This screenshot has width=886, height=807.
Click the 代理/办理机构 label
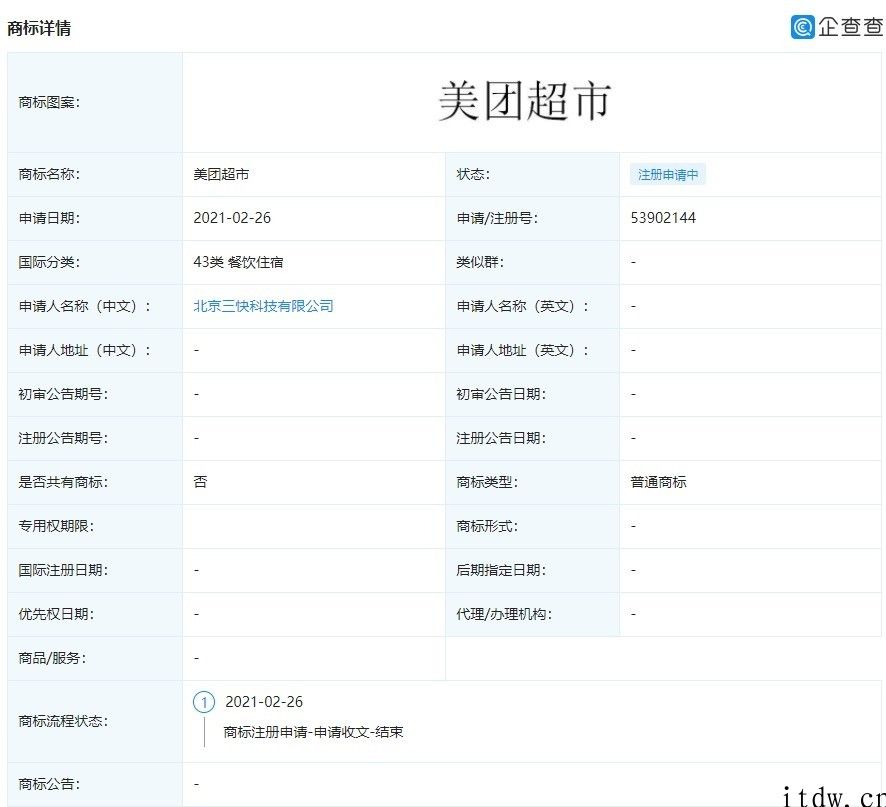[x=504, y=614]
